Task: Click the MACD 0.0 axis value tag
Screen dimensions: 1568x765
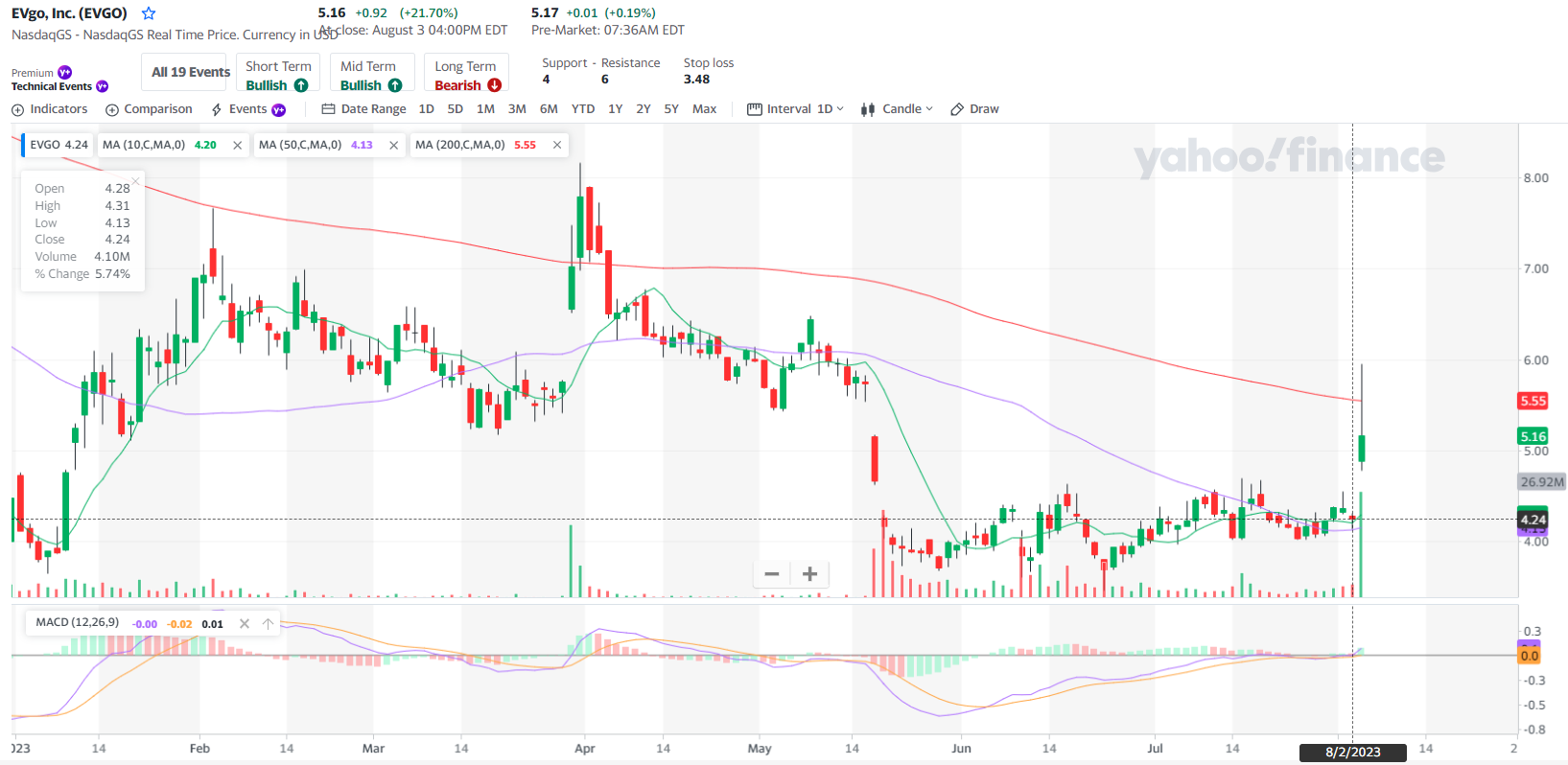Action: (x=1530, y=656)
